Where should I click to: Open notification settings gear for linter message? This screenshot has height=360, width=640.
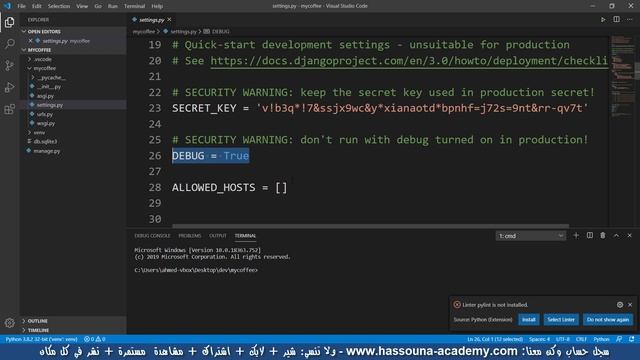click(x=620, y=304)
